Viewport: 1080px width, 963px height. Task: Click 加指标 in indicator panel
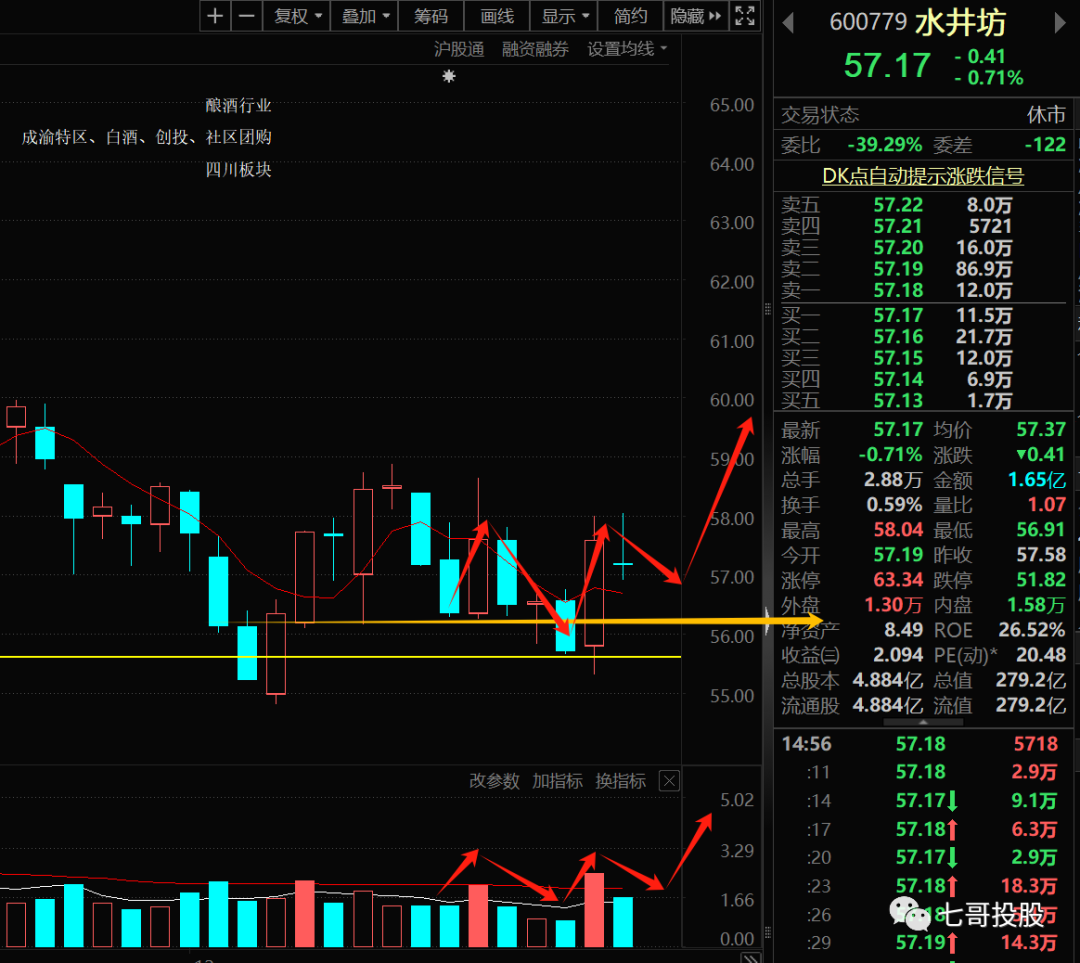[x=557, y=780]
